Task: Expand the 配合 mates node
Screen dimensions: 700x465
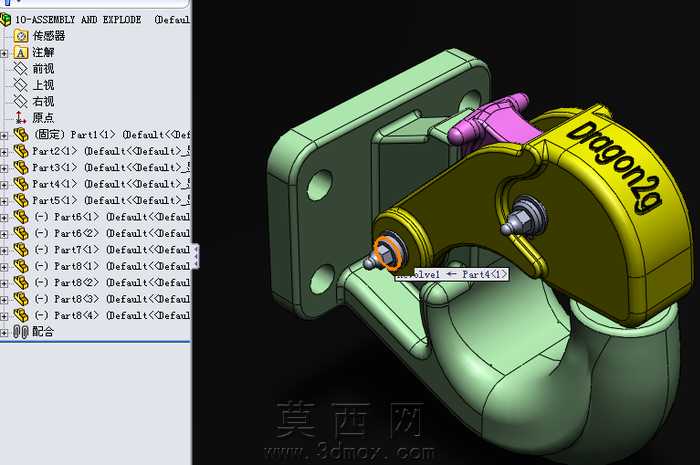Action: pos(4,333)
